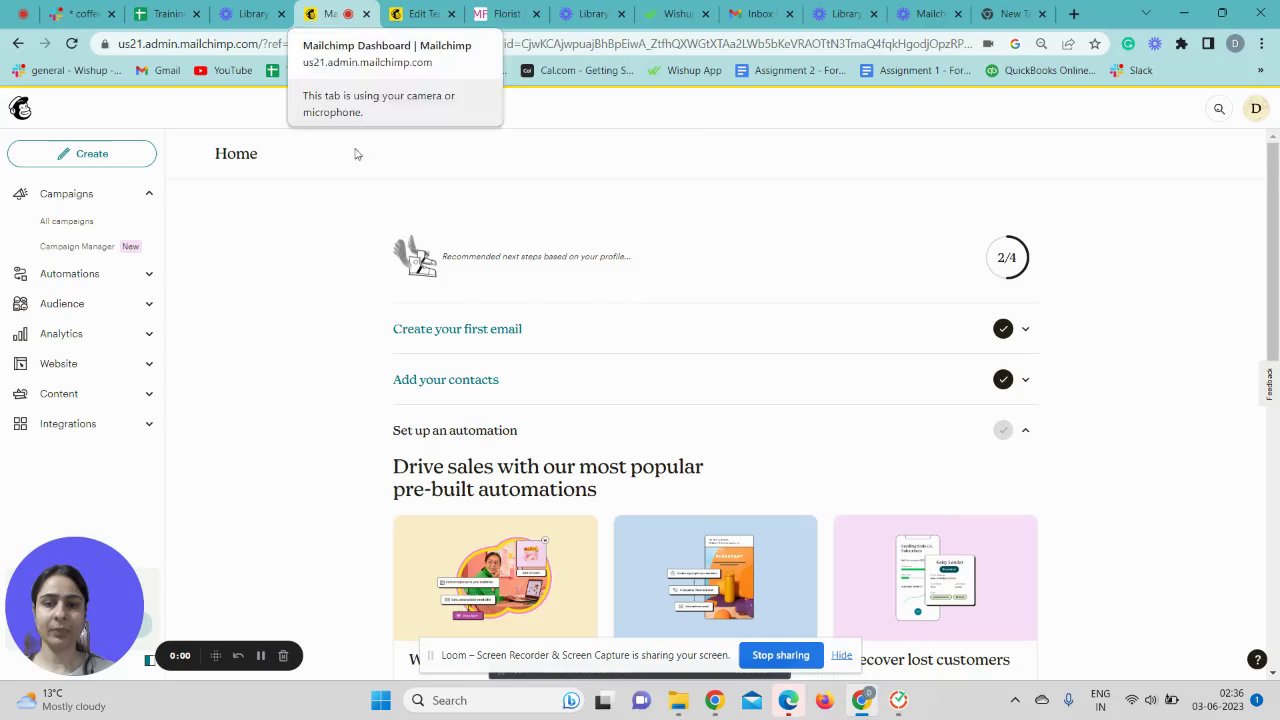Pause the Loom recording

point(261,656)
